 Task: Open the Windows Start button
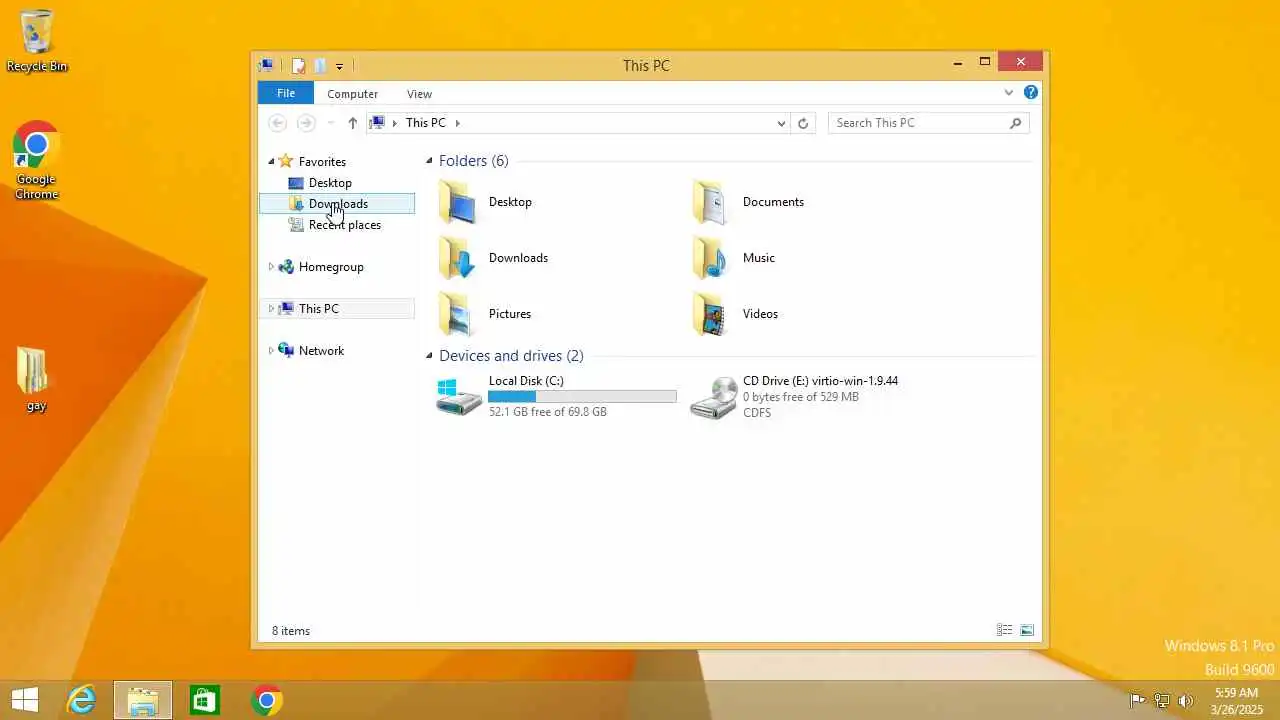(x=25, y=700)
